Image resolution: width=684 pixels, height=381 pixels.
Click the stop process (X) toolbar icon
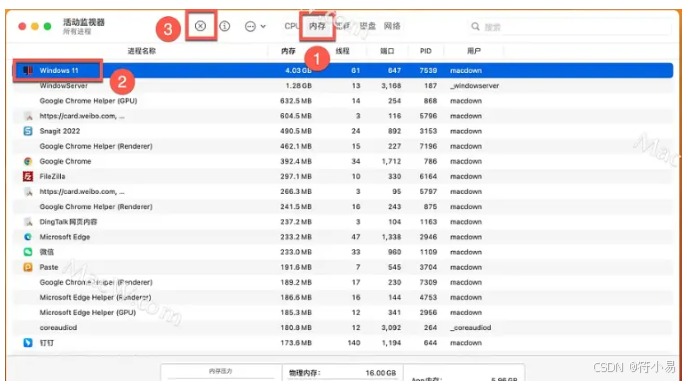point(200,26)
